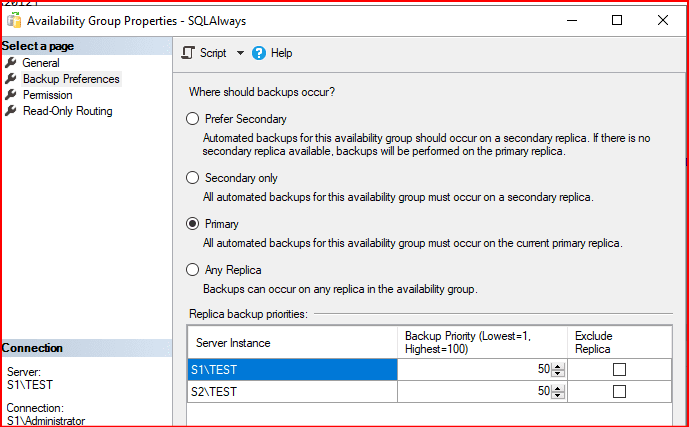This screenshot has height=427, width=689.
Task: Click the wrench icon beside Read-Only Routing
Action: click(x=11, y=111)
